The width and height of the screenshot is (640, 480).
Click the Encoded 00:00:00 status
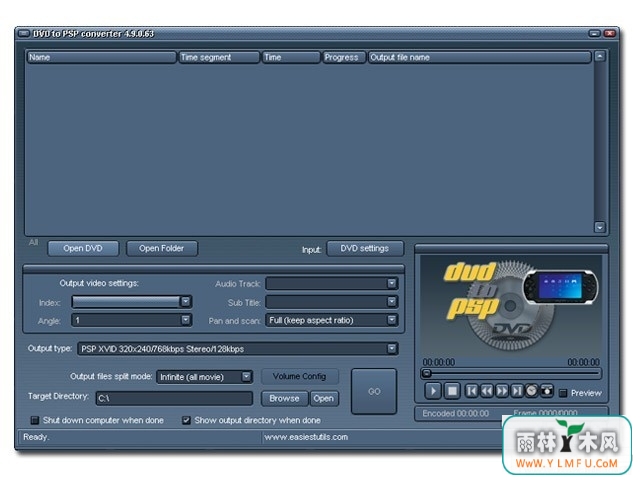click(456, 413)
